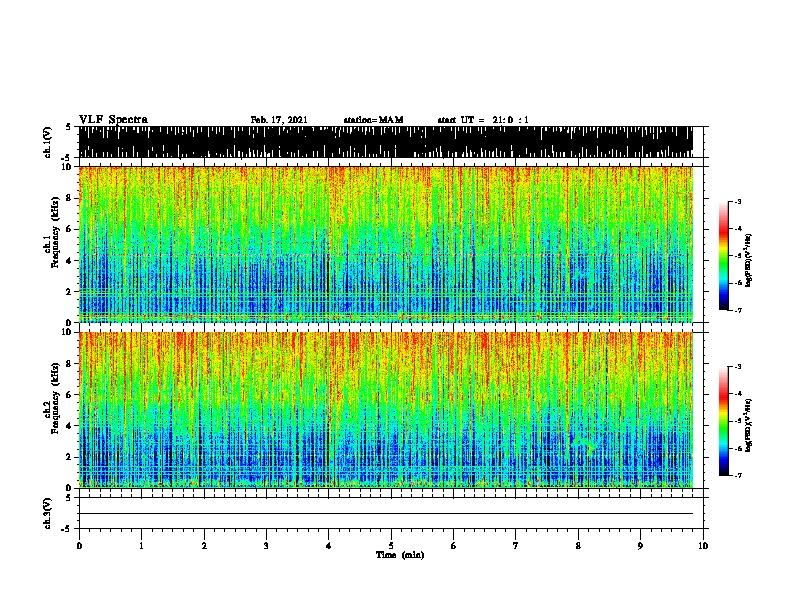
Task: Click the "Time (min)" x-axis label
Action: click(400, 555)
